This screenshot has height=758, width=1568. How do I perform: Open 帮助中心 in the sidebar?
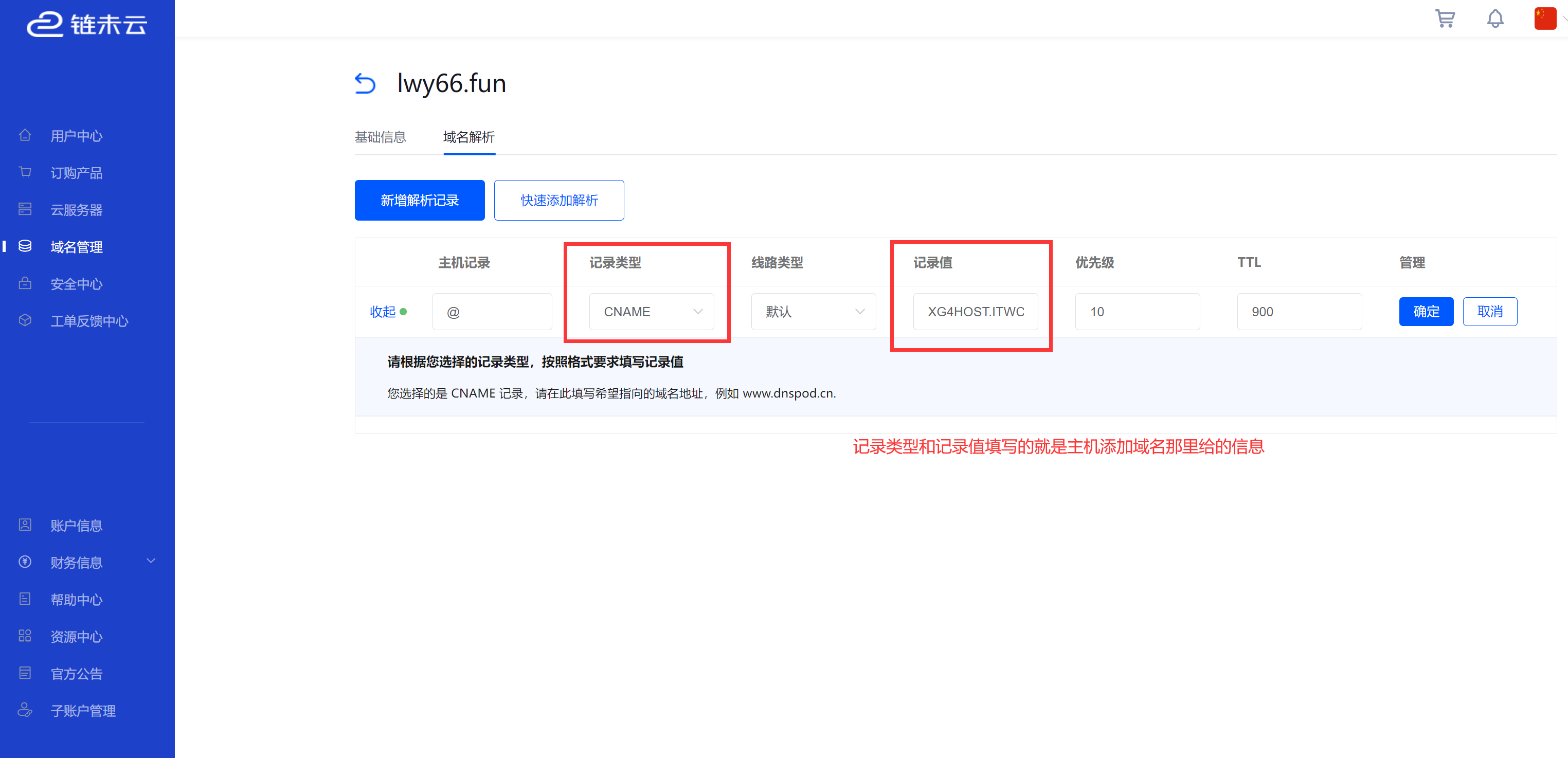pos(76,600)
